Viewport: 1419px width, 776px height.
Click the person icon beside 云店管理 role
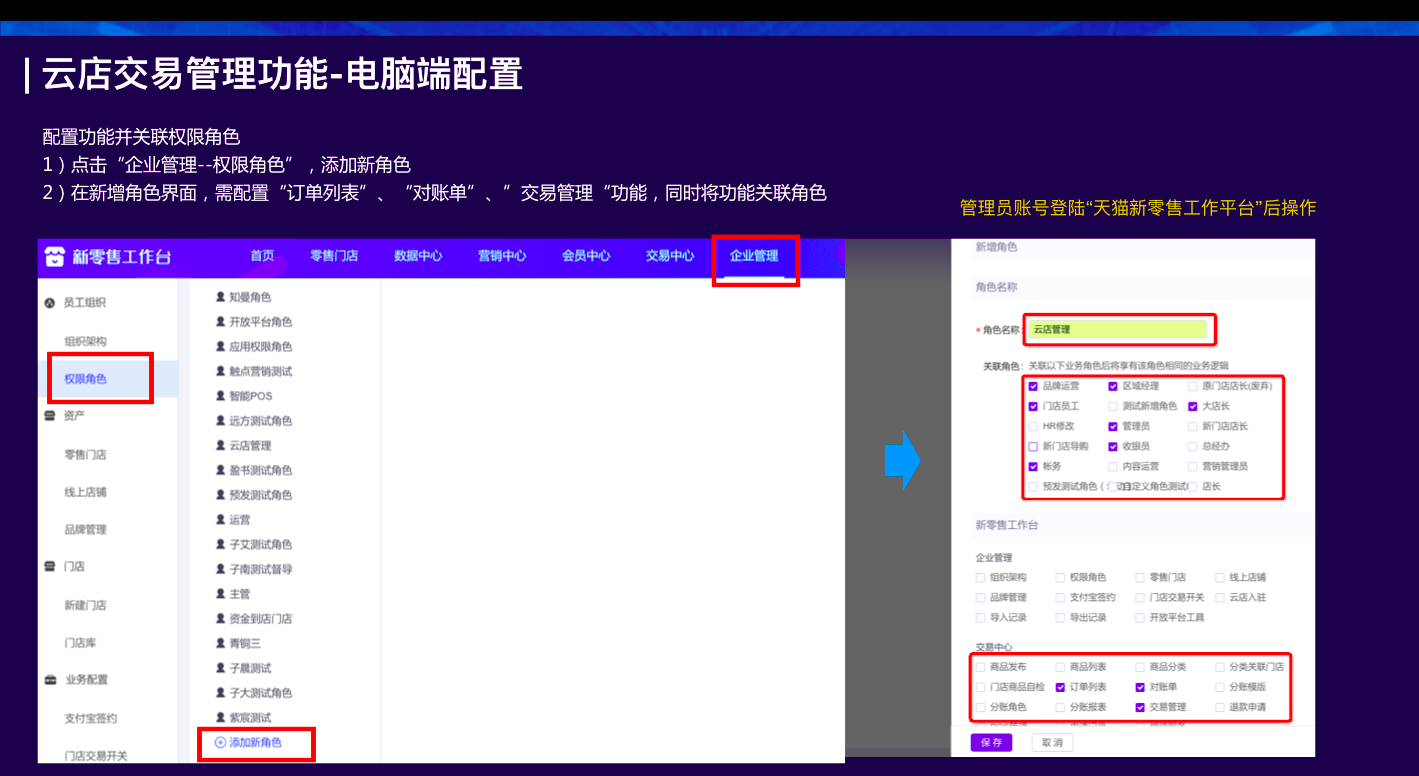click(x=221, y=445)
